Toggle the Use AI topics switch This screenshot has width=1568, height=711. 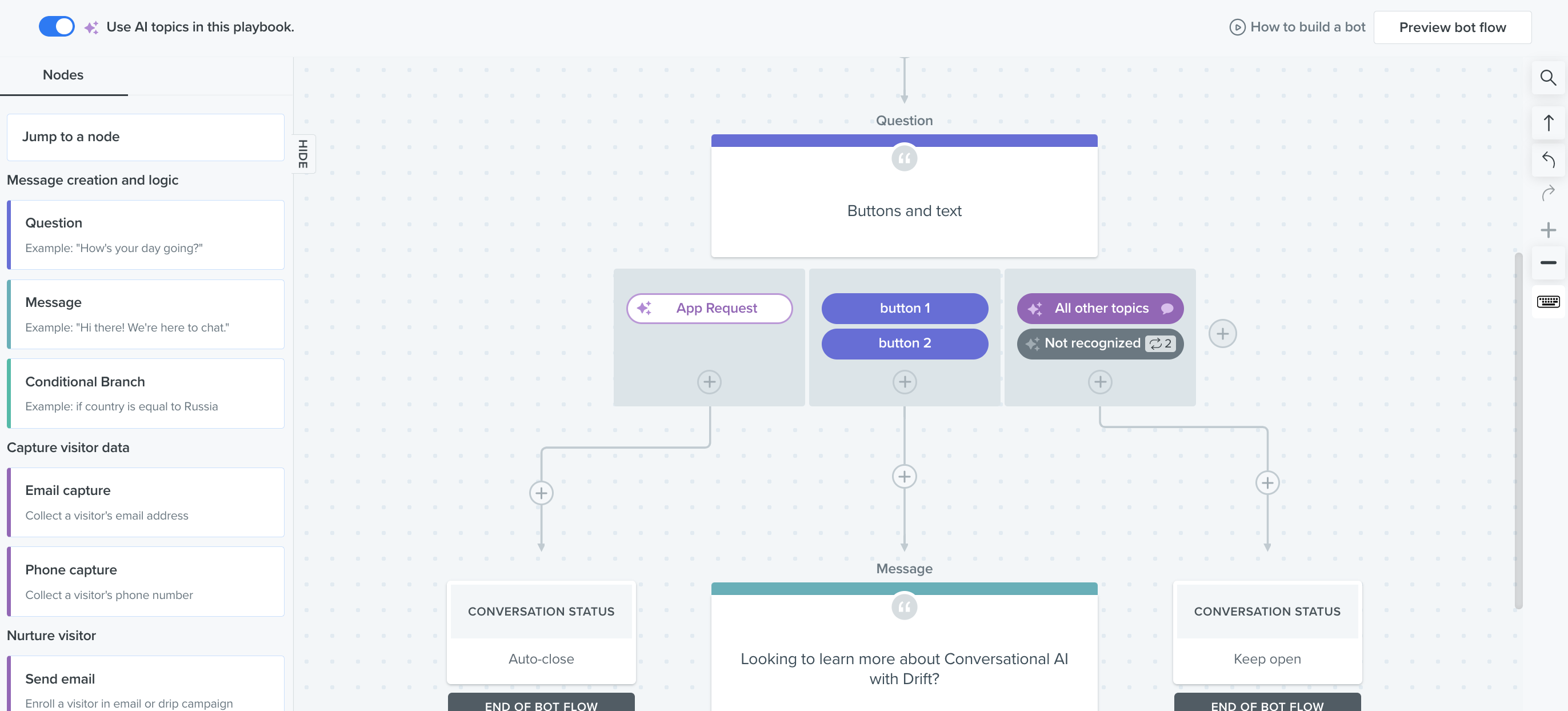[x=57, y=27]
